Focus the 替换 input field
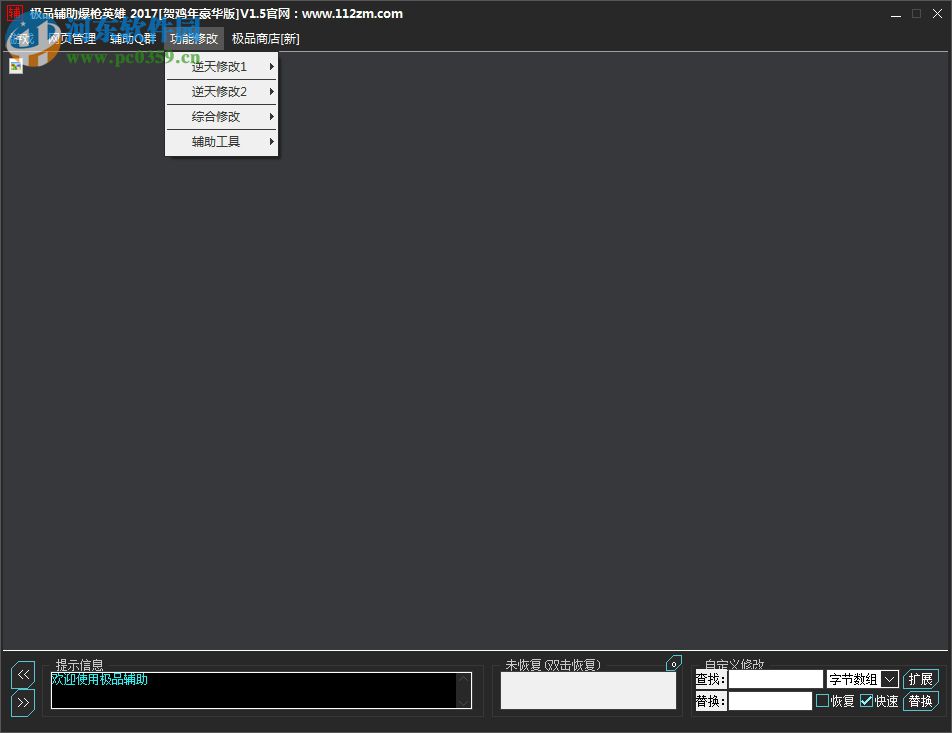The width and height of the screenshot is (952, 733). [770, 701]
